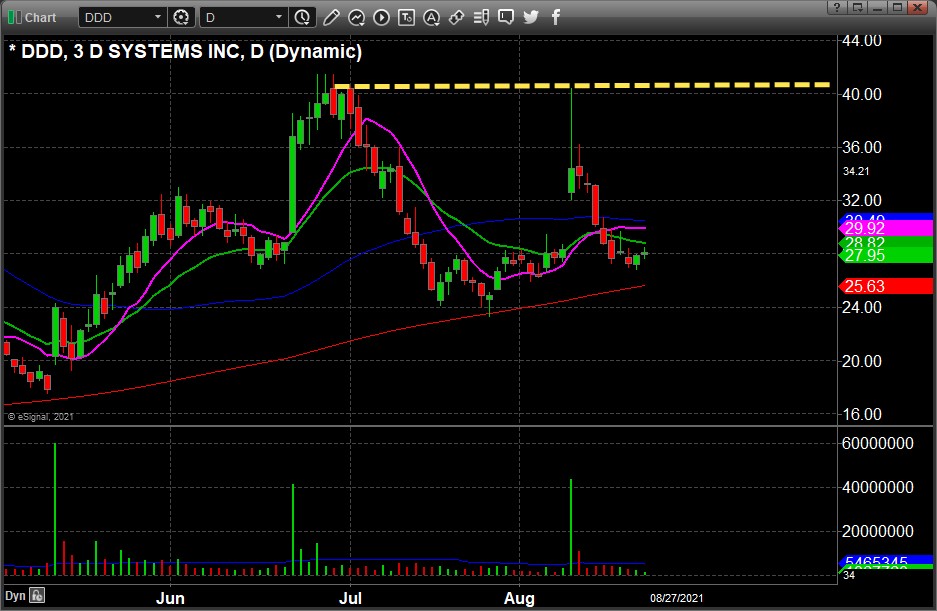Screen dimensions: 937x611
Task: Click the trade arrows icon
Action: [457, 17]
